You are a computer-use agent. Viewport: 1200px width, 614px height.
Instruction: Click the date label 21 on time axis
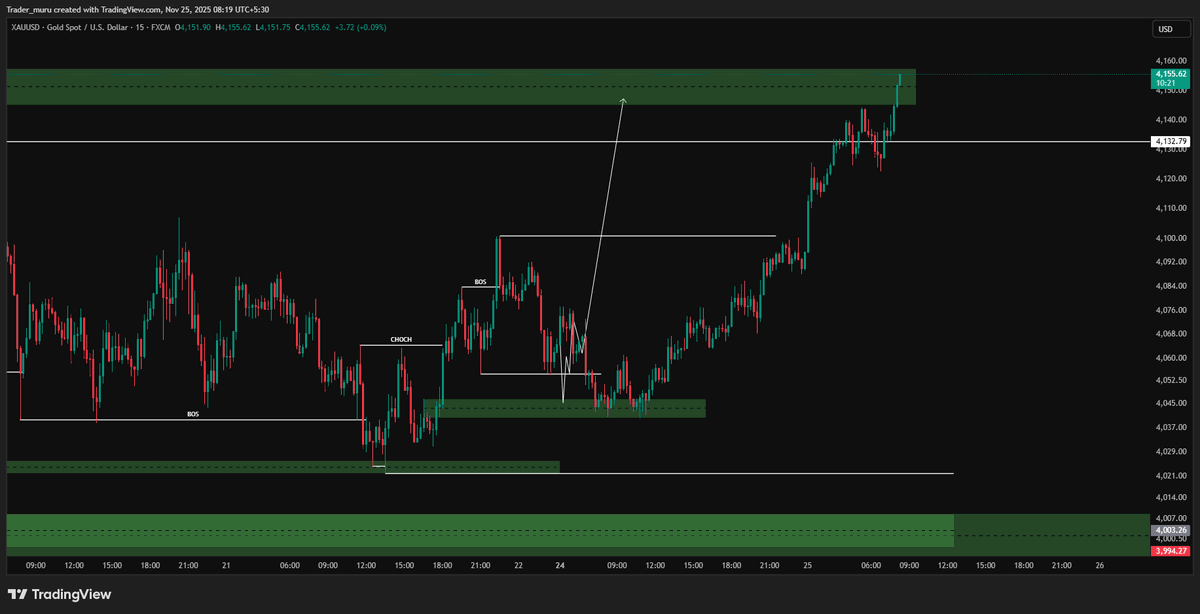226,566
